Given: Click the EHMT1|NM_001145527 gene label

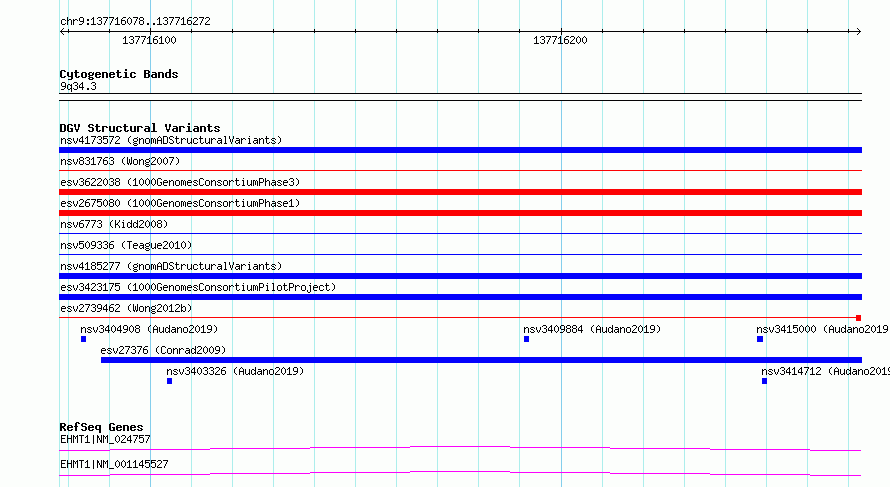Looking at the screenshot, I should pyautogui.click(x=114, y=464).
